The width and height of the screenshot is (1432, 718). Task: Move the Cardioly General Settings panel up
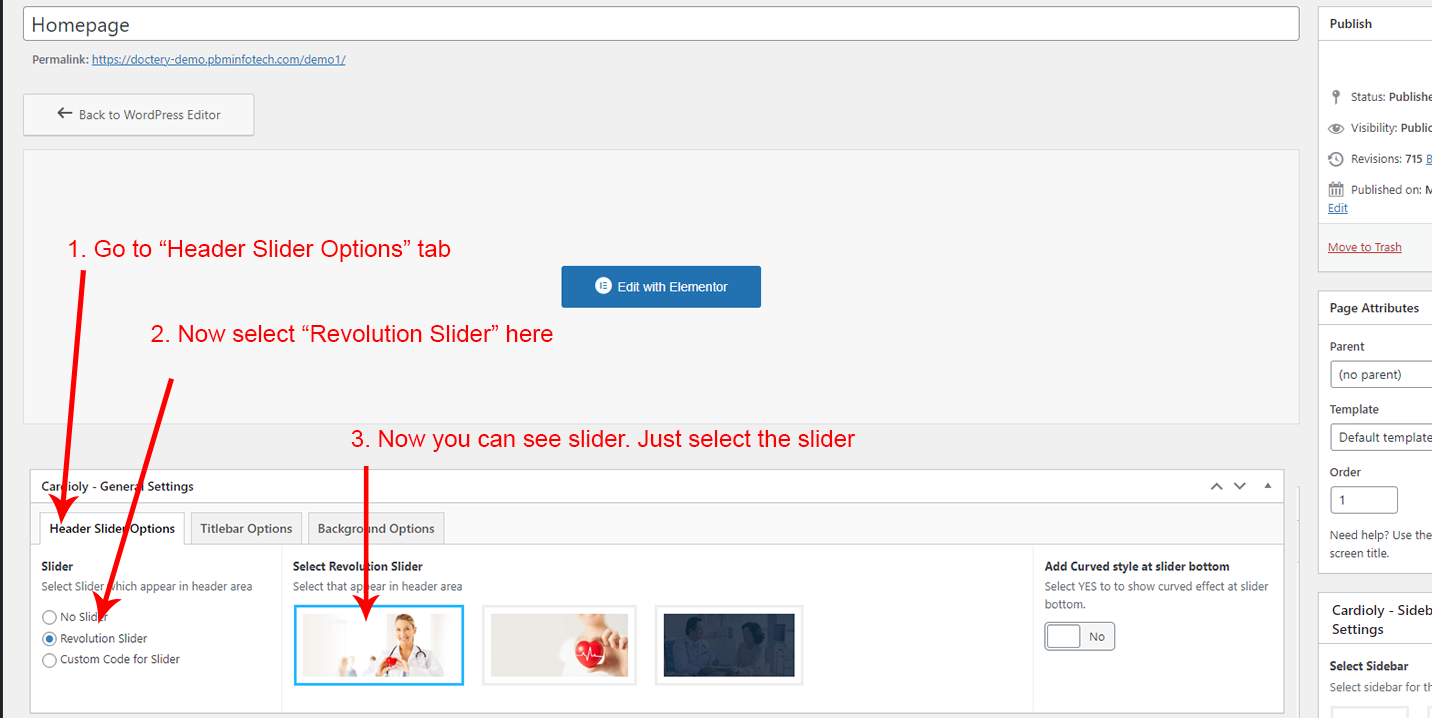coord(1216,486)
